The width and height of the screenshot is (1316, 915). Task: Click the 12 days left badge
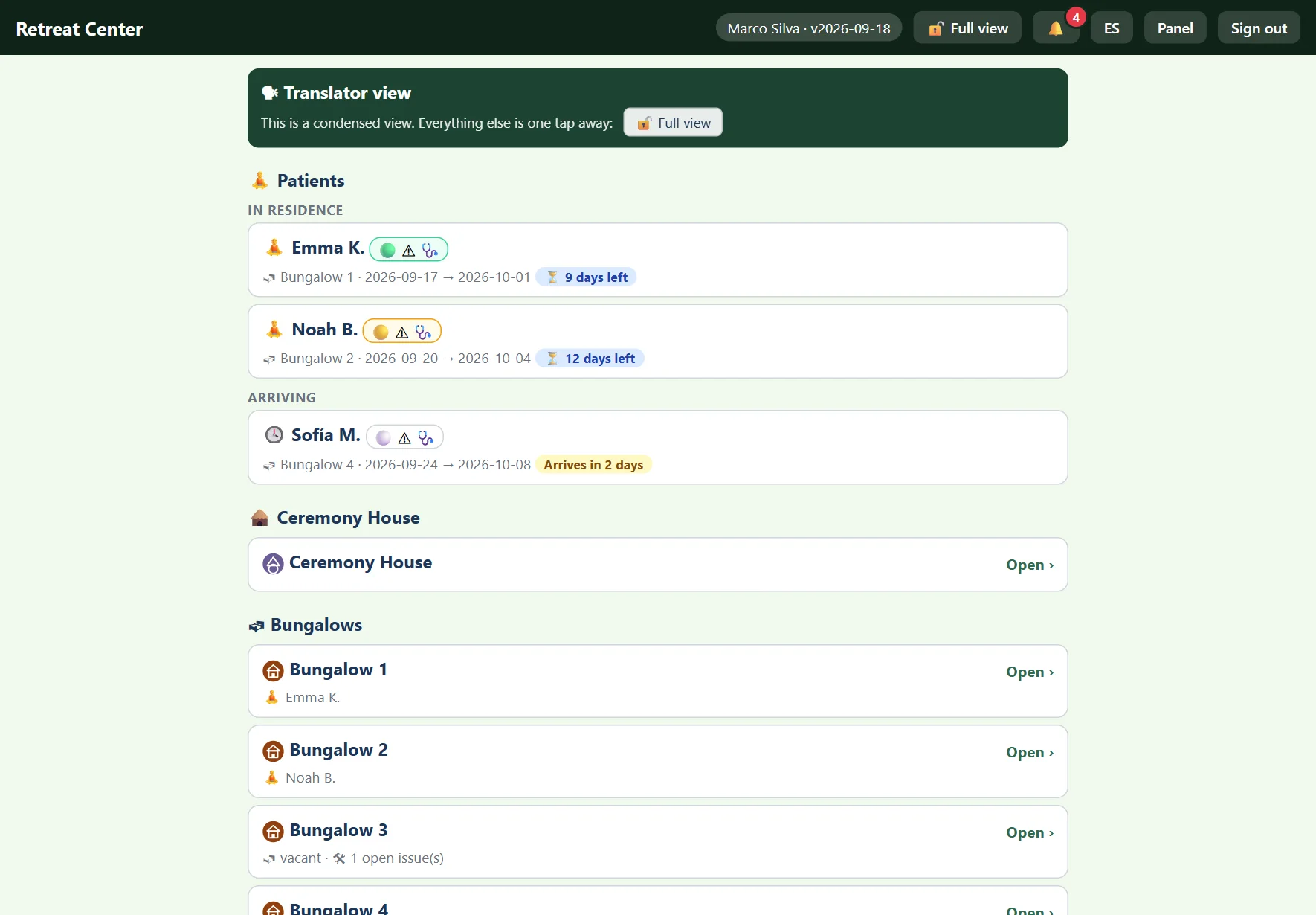click(590, 359)
